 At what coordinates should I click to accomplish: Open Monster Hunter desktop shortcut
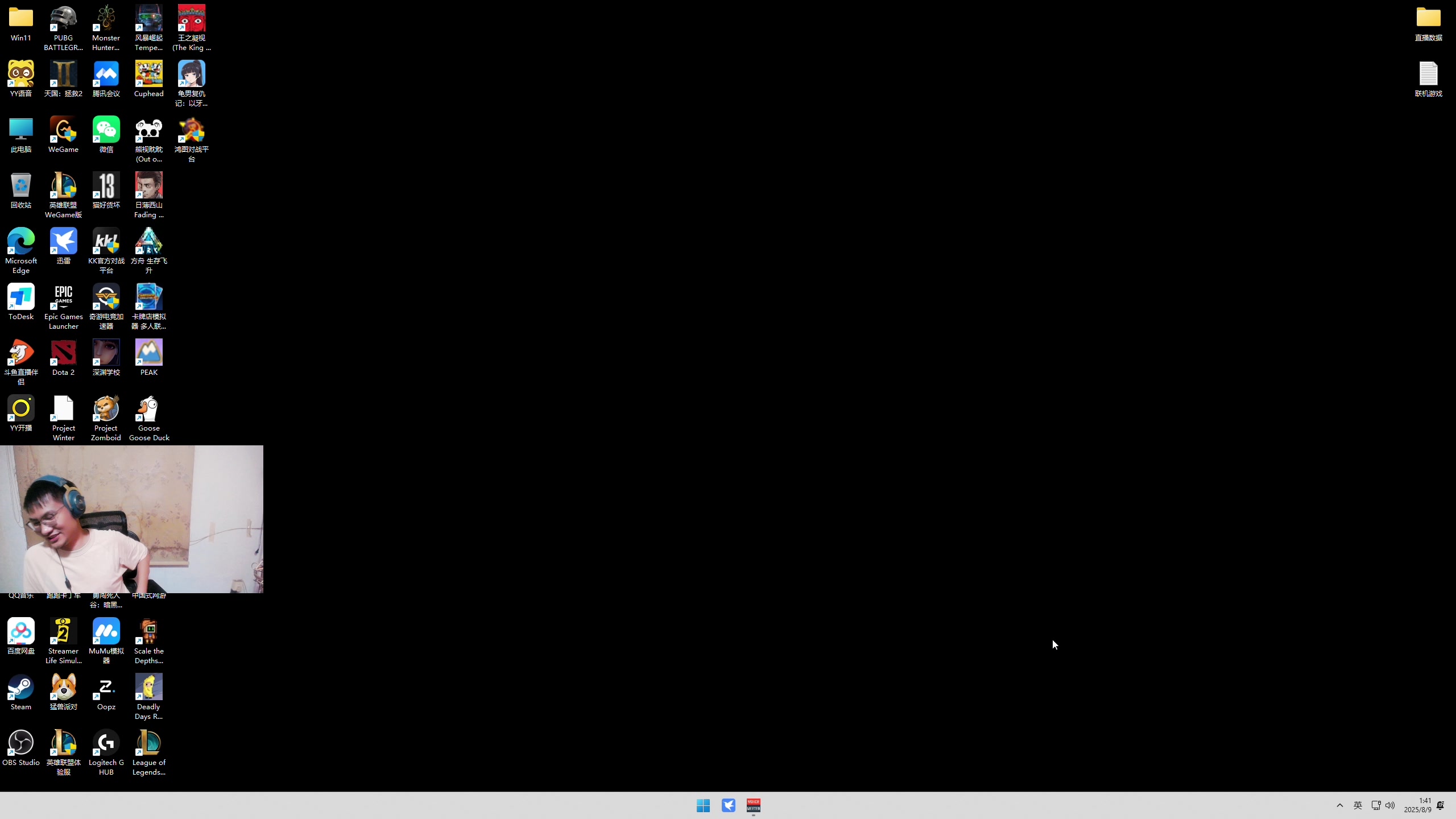[x=106, y=28]
